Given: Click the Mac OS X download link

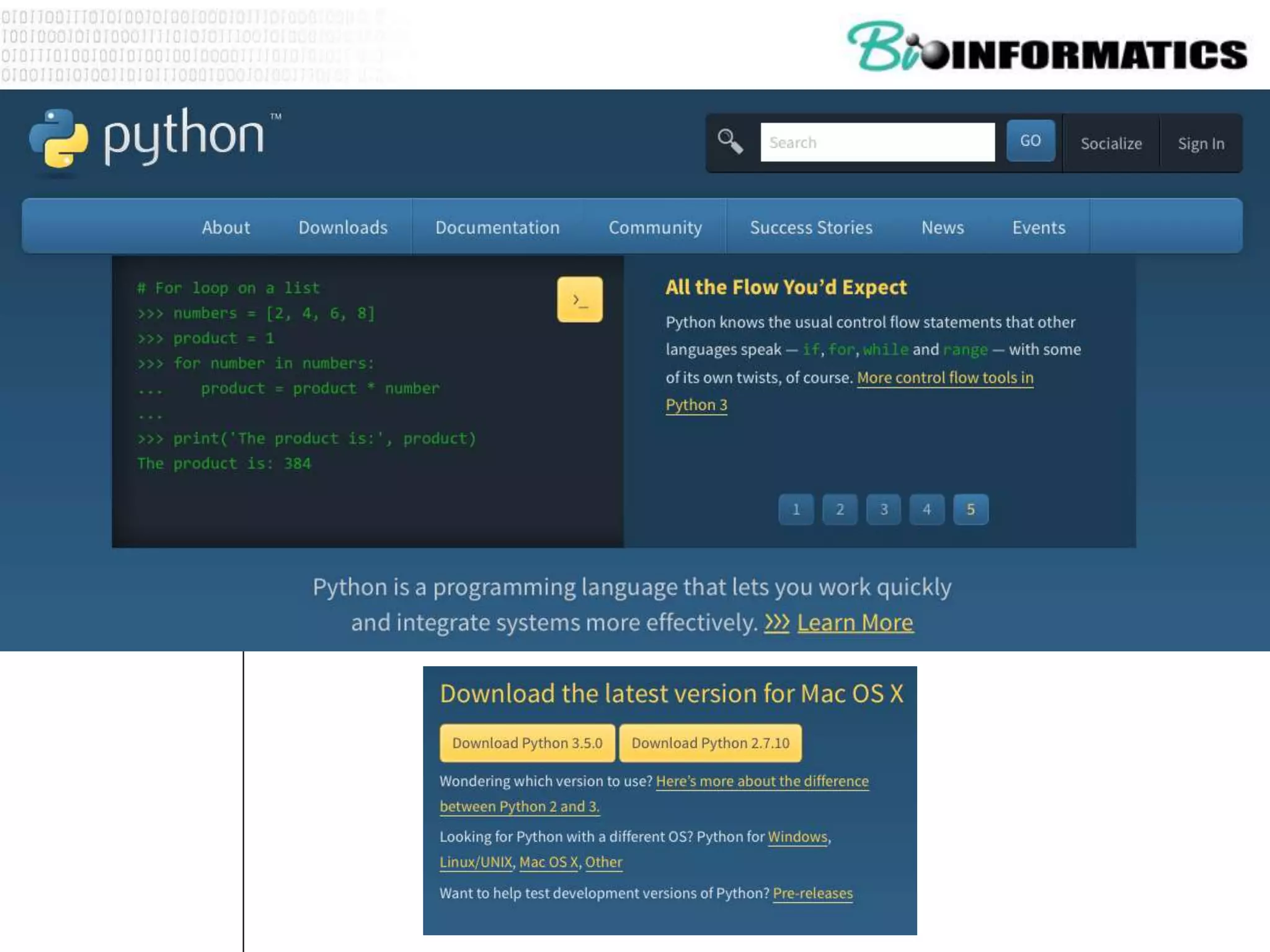Looking at the screenshot, I should 549,862.
